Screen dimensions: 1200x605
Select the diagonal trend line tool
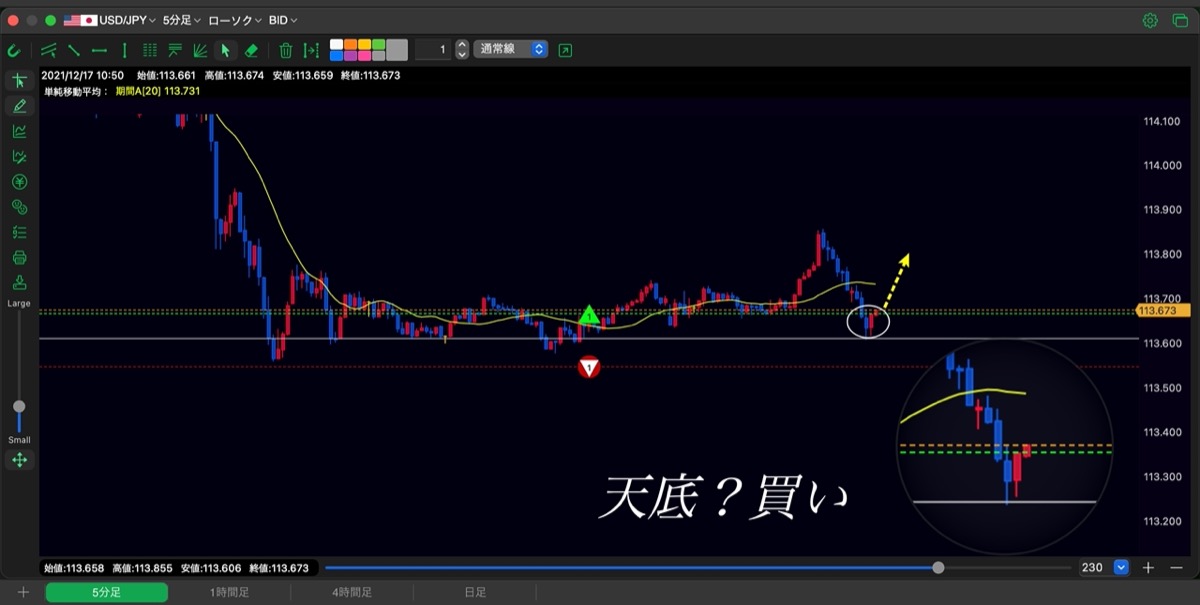[74, 50]
